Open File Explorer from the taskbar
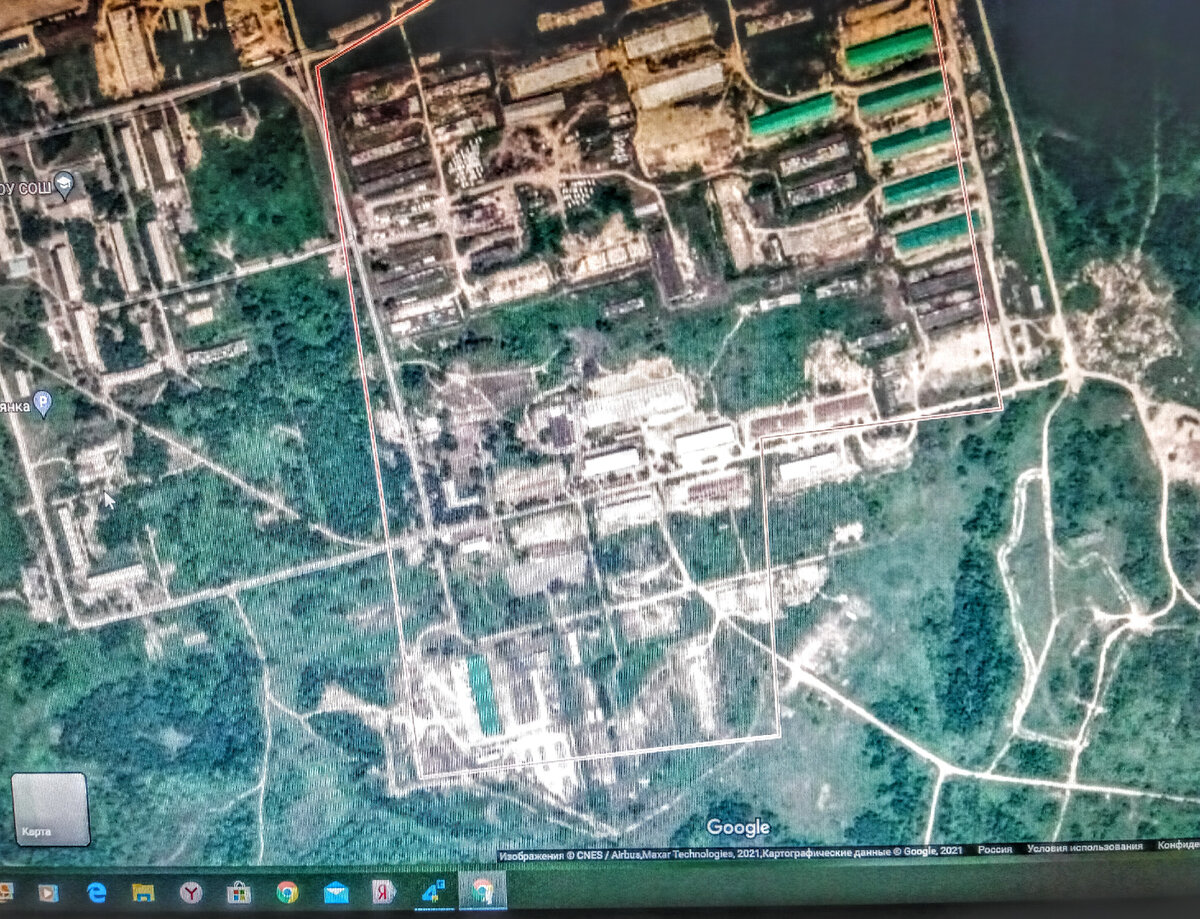 (x=144, y=891)
